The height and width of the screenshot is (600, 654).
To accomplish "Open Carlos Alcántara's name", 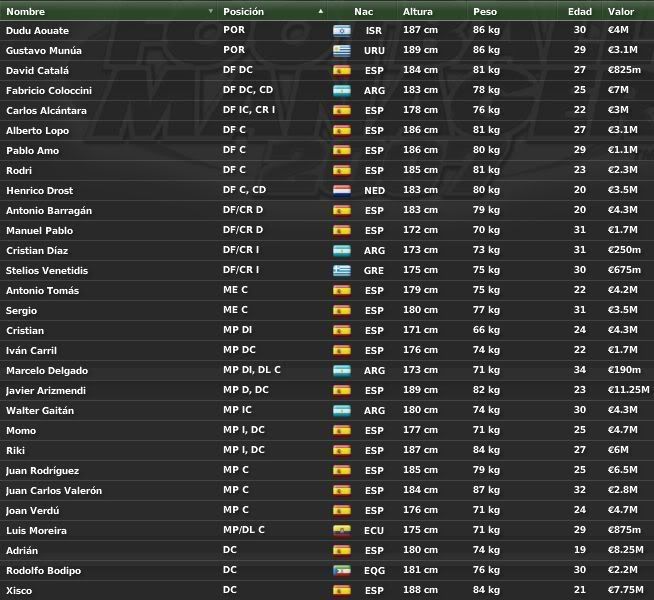I will (x=46, y=110).
